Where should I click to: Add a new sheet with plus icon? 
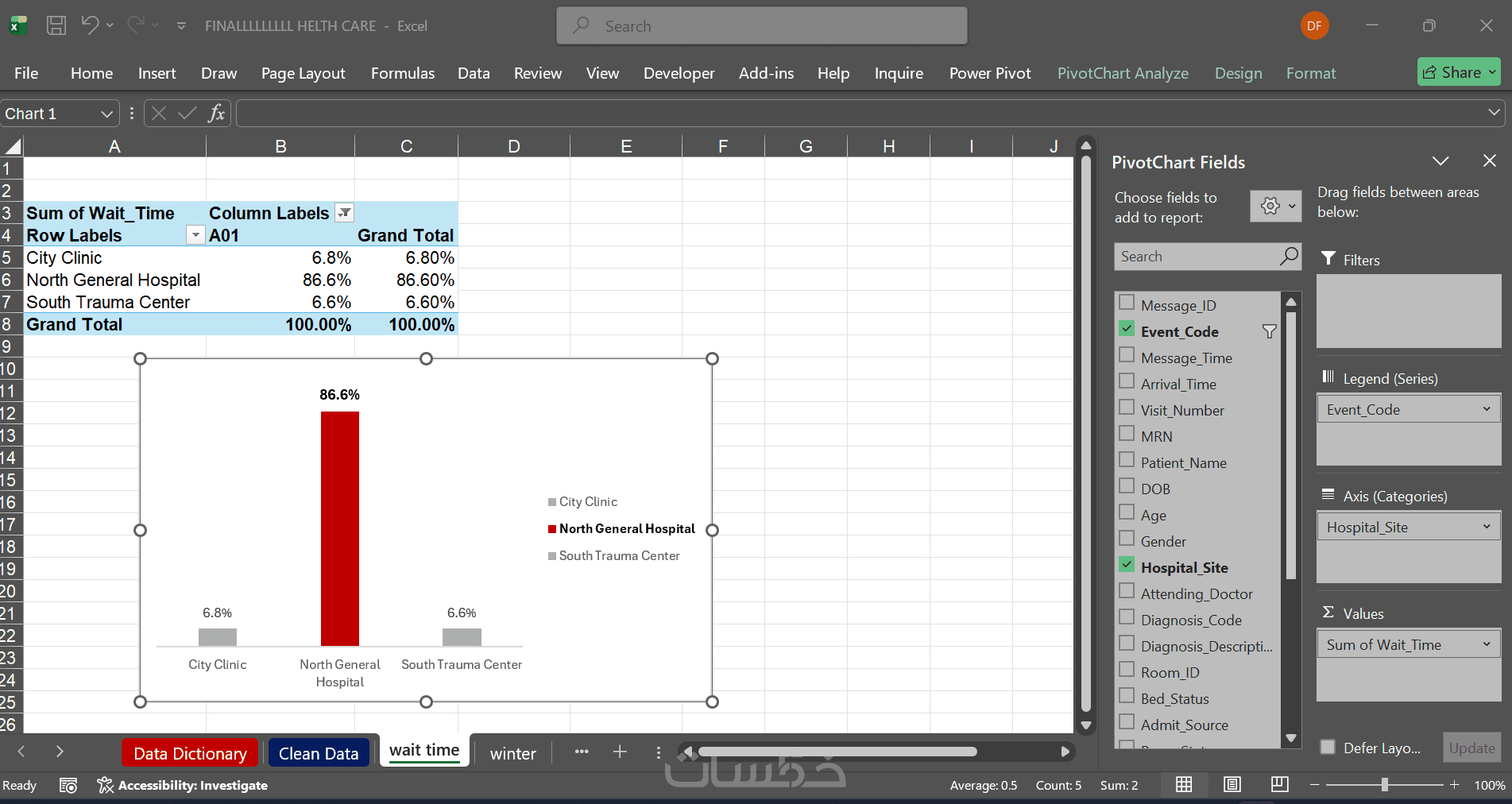pyautogui.click(x=620, y=752)
